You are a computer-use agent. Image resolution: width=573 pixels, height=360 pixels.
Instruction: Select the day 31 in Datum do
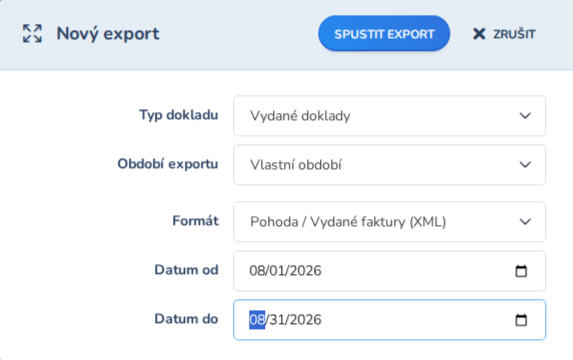pyautogui.click(x=276, y=320)
